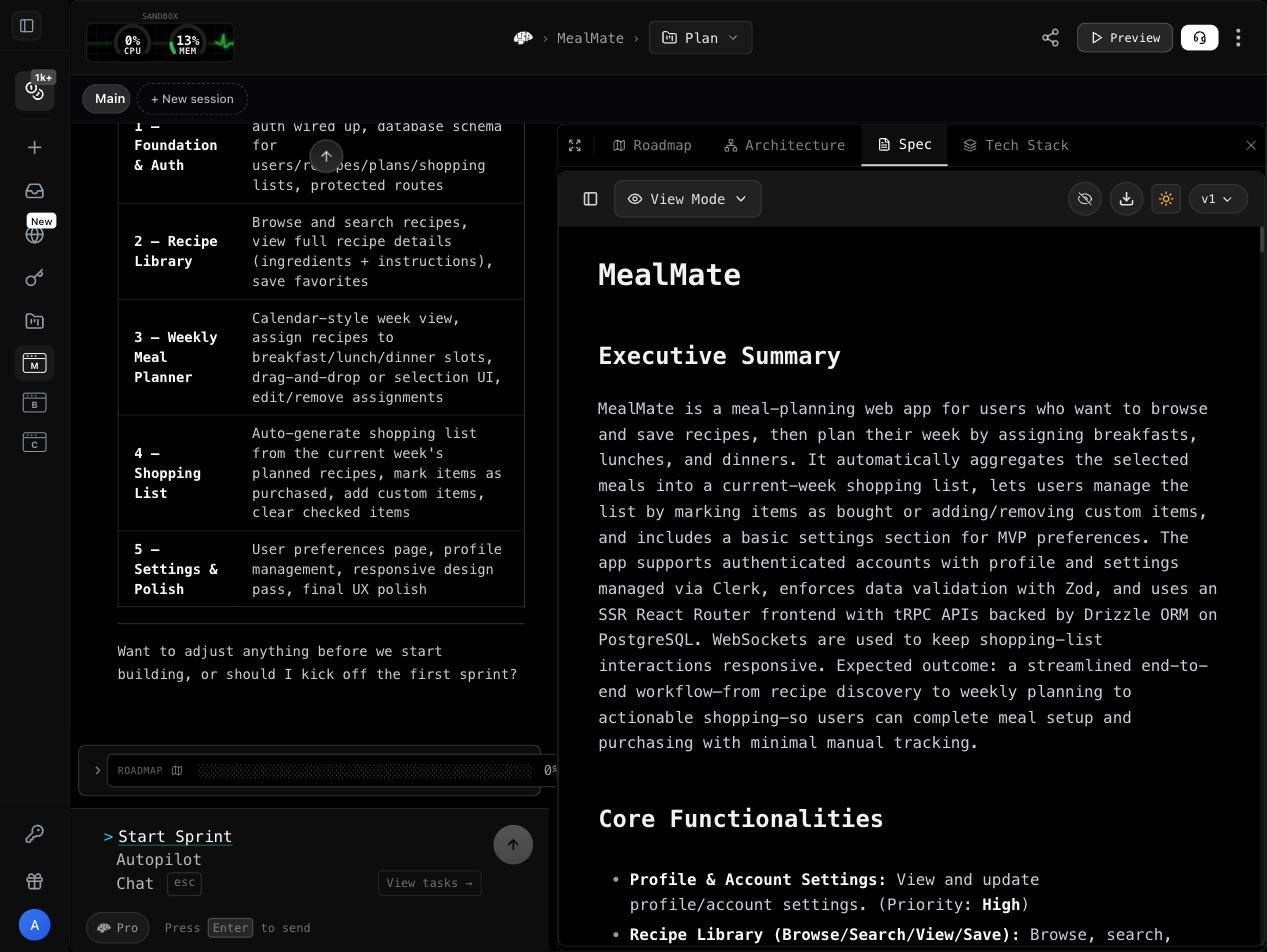The width and height of the screenshot is (1267, 952).
Task: Open the gift box icon in sidebar
Action: (34, 881)
